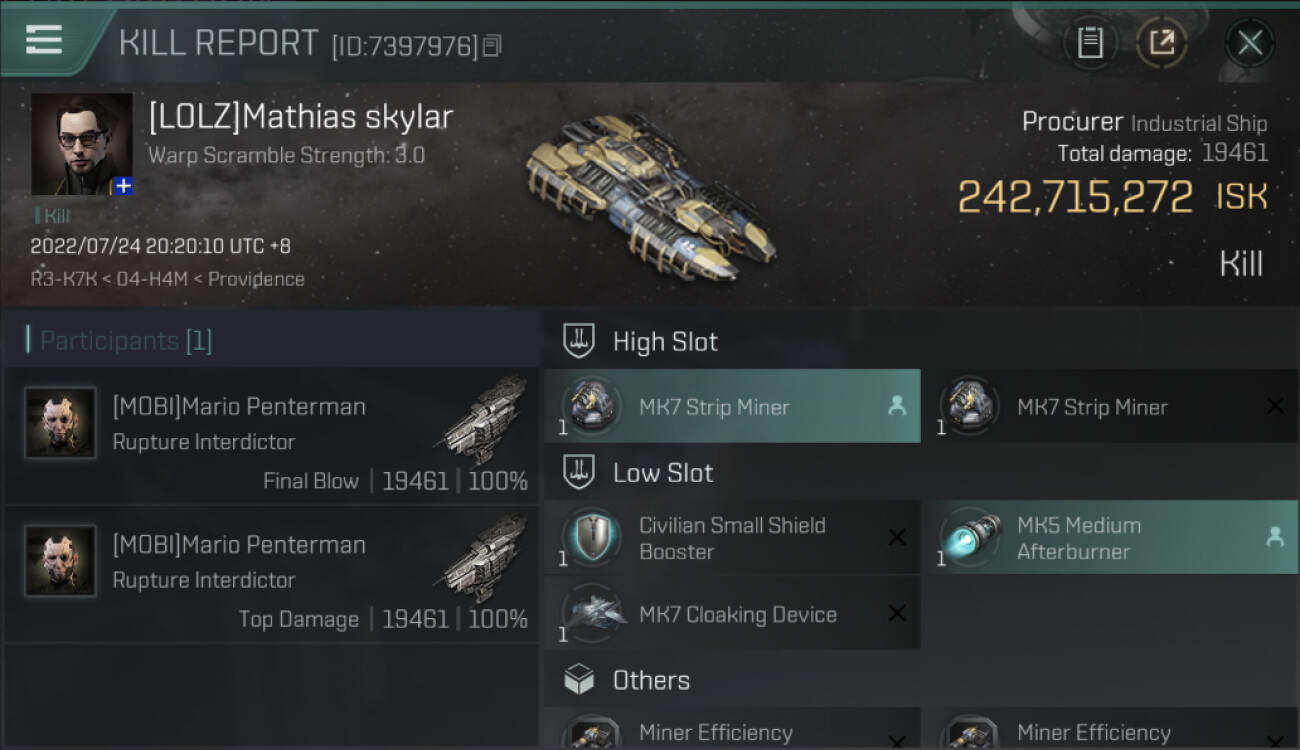Screen dimensions: 1300x750
Task: Tap the MK7 Cloaking Device item
Action: coord(732,614)
